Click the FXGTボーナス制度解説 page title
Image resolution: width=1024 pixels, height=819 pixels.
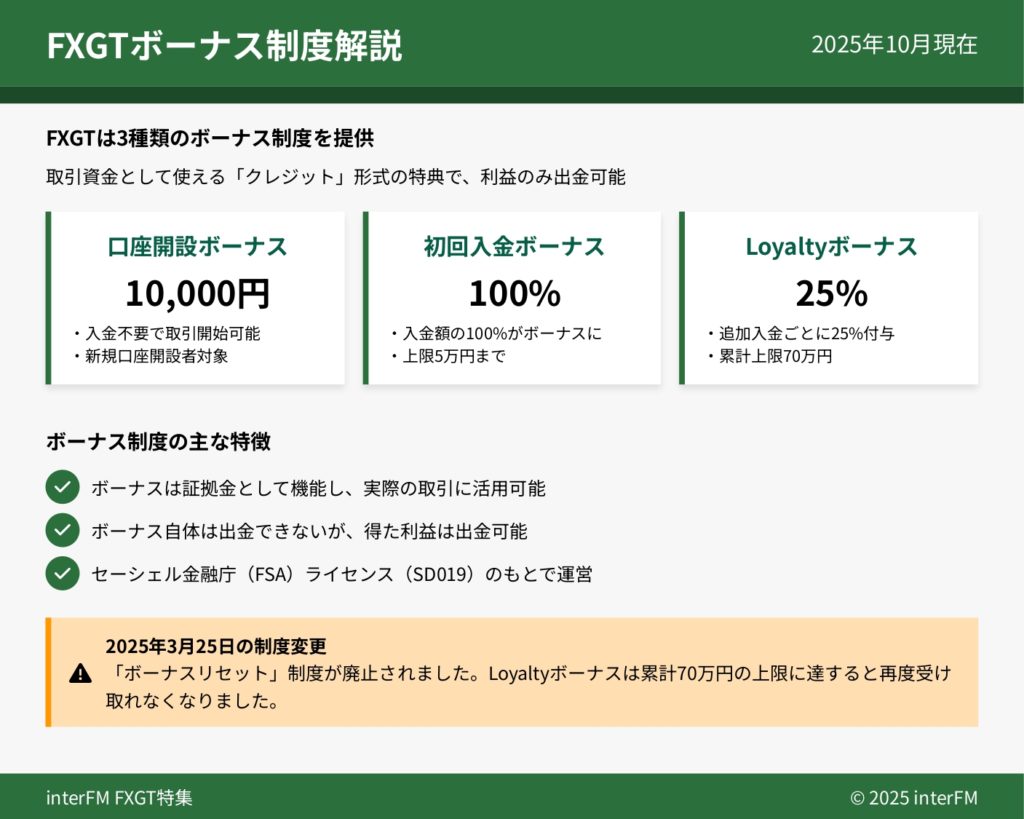tap(224, 46)
